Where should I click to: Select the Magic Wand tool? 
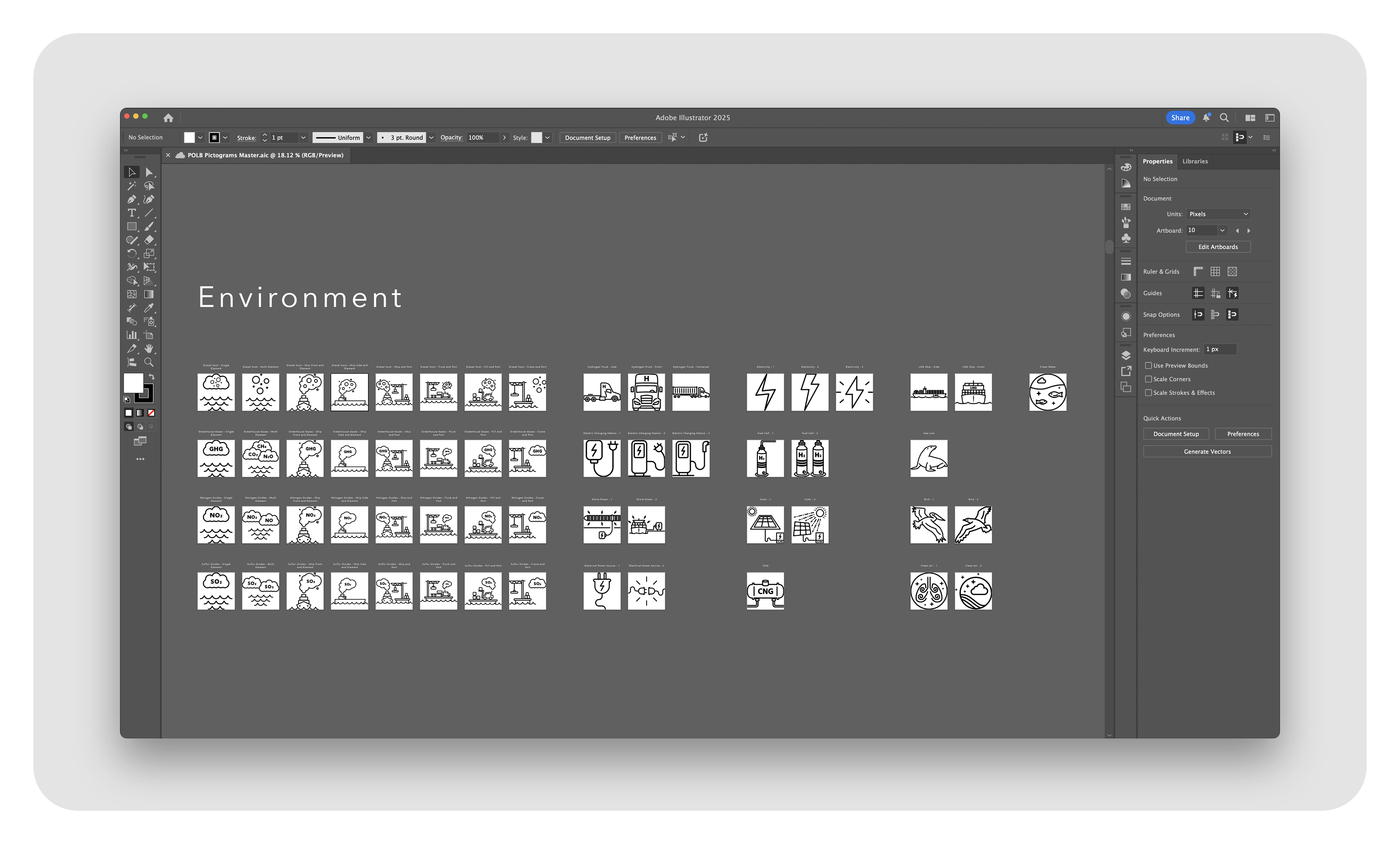tap(132, 186)
